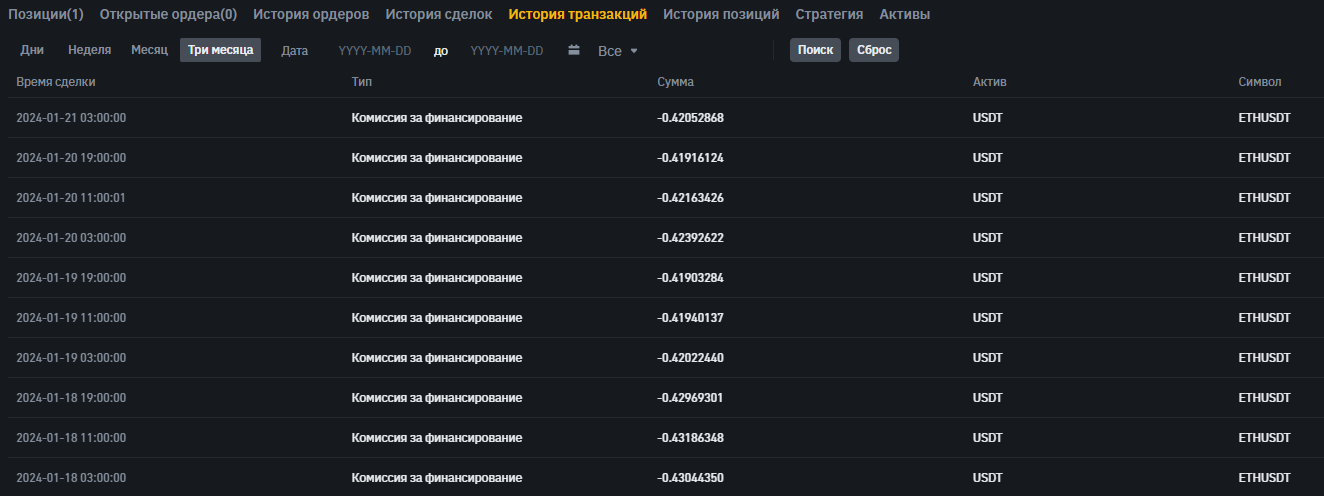Switch to История сделок tab
This screenshot has width=1324, height=496.
tap(439, 15)
